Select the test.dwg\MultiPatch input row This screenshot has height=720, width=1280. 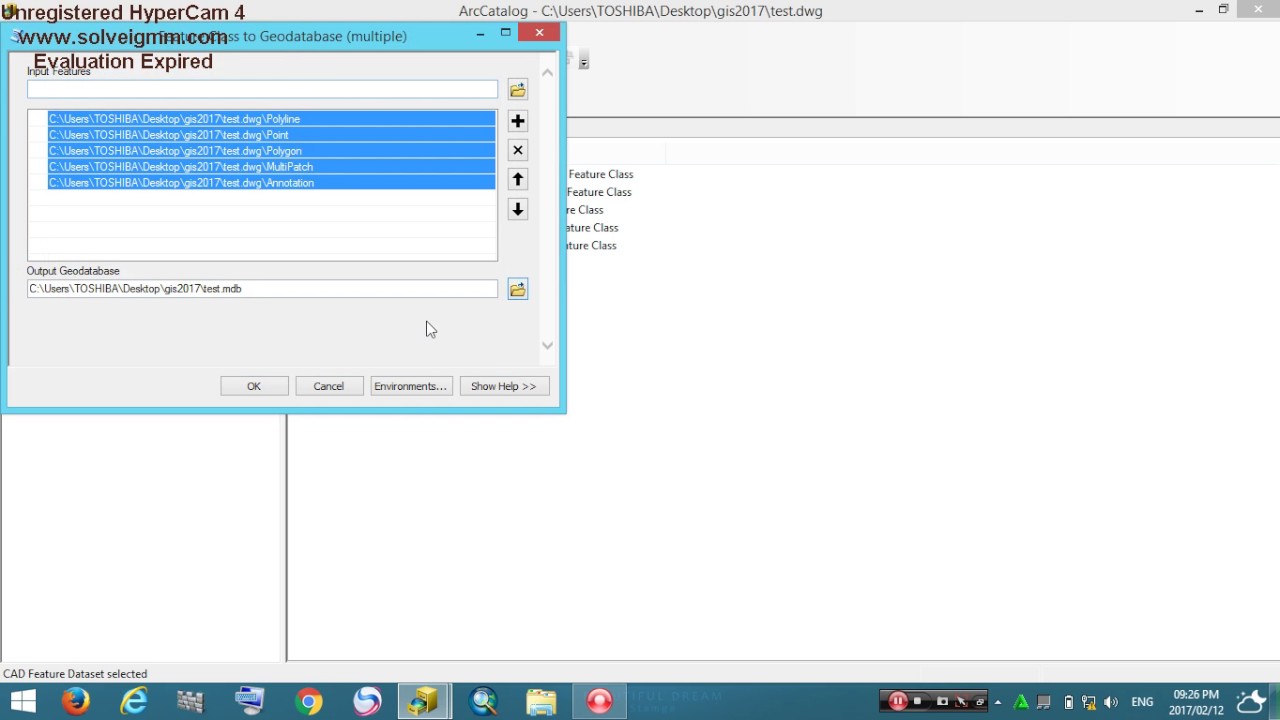271,167
